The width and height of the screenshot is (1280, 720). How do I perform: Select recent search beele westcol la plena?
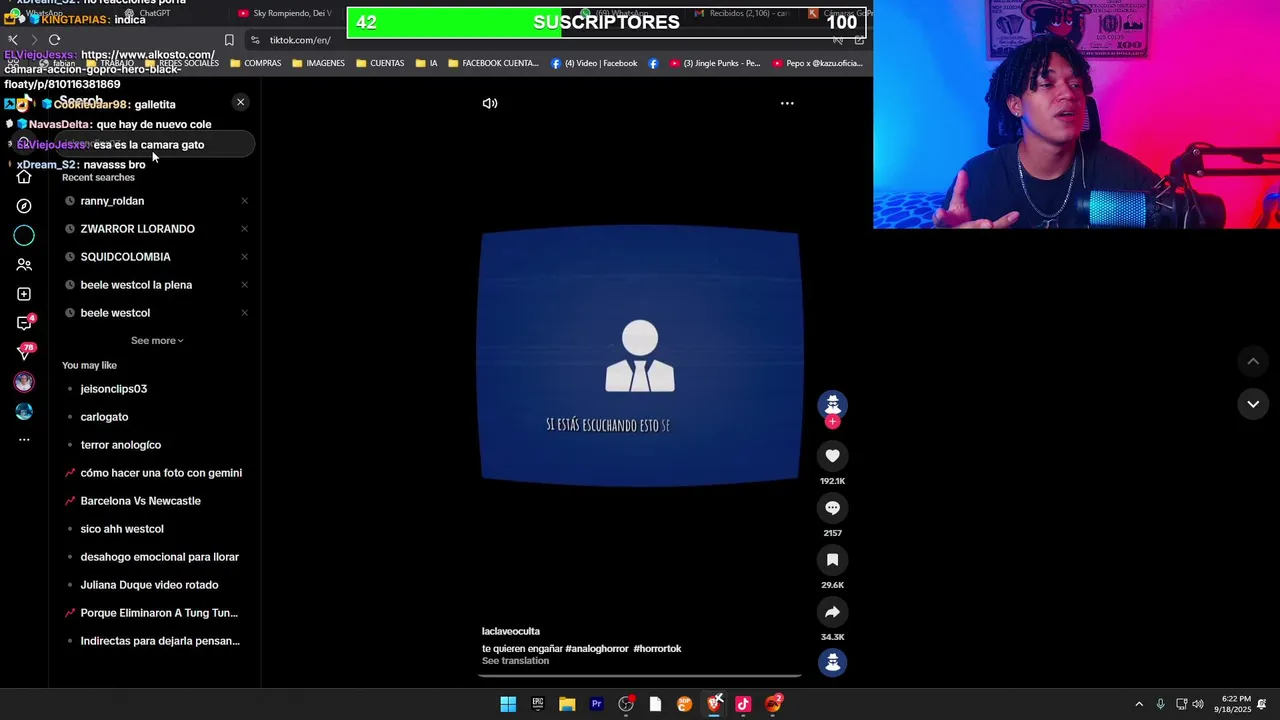[136, 285]
